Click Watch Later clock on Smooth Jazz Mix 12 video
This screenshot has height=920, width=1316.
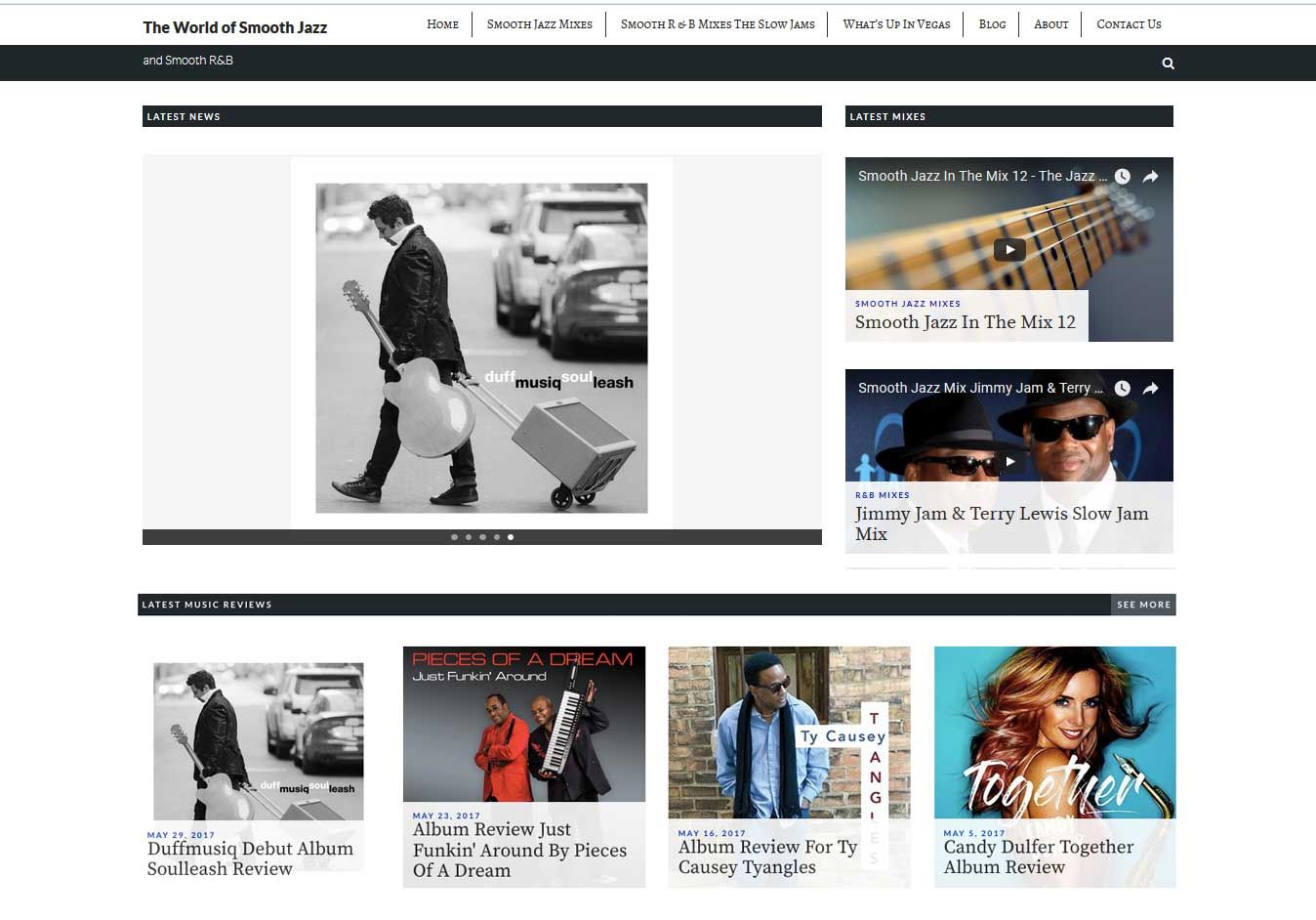(x=1123, y=177)
